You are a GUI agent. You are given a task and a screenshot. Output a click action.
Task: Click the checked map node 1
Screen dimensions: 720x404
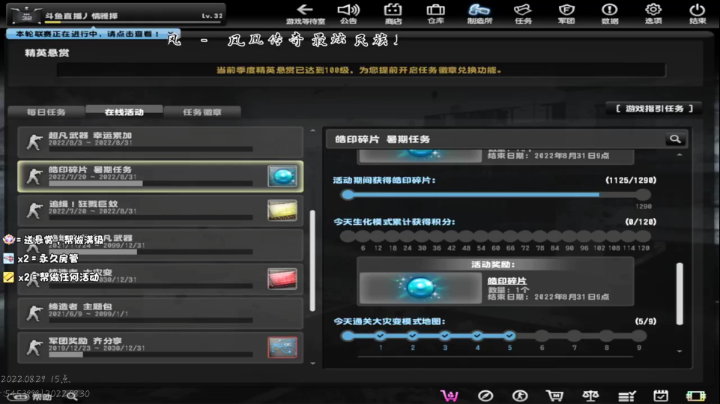(x=380, y=336)
